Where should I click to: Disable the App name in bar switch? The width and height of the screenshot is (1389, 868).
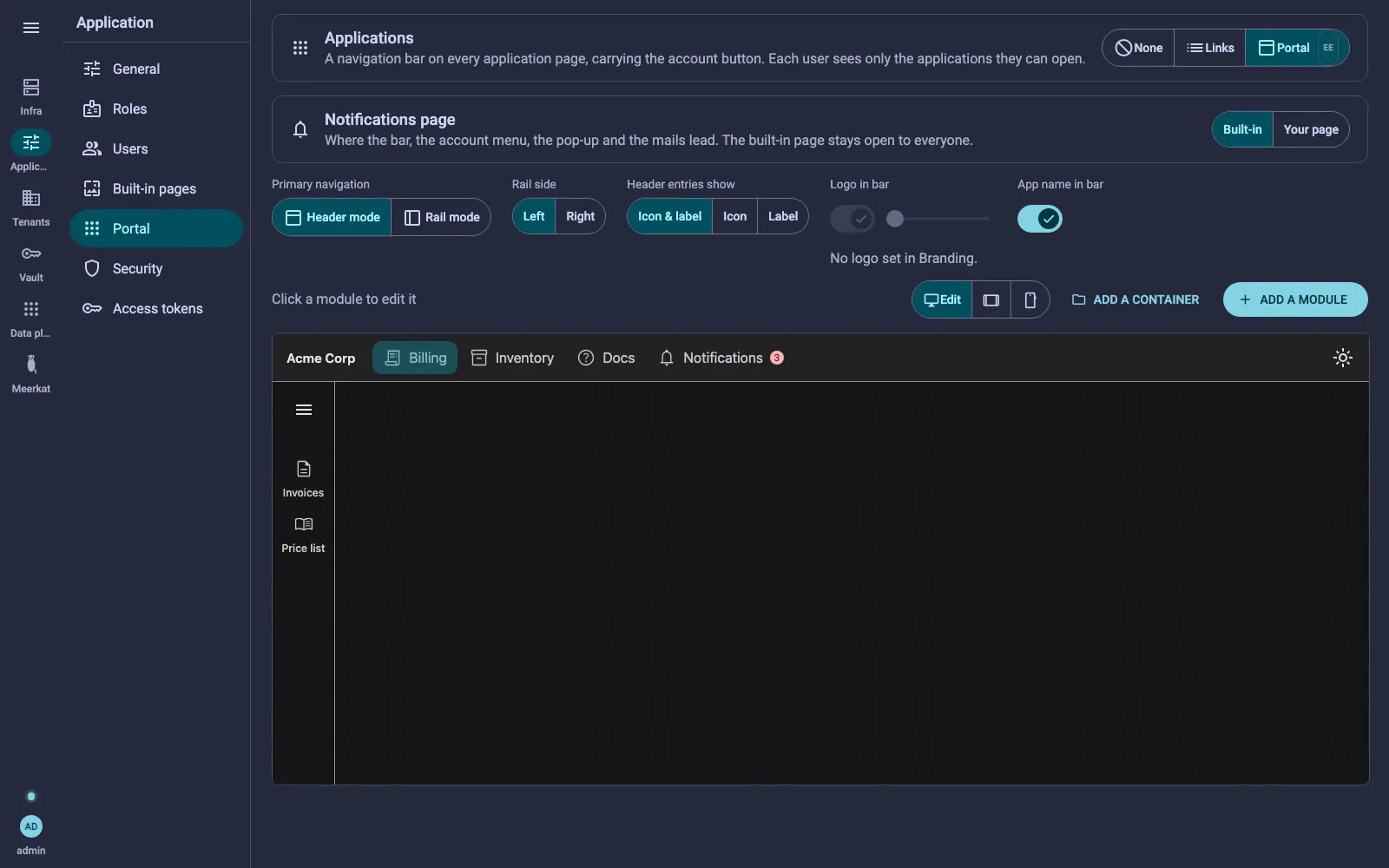1040,219
